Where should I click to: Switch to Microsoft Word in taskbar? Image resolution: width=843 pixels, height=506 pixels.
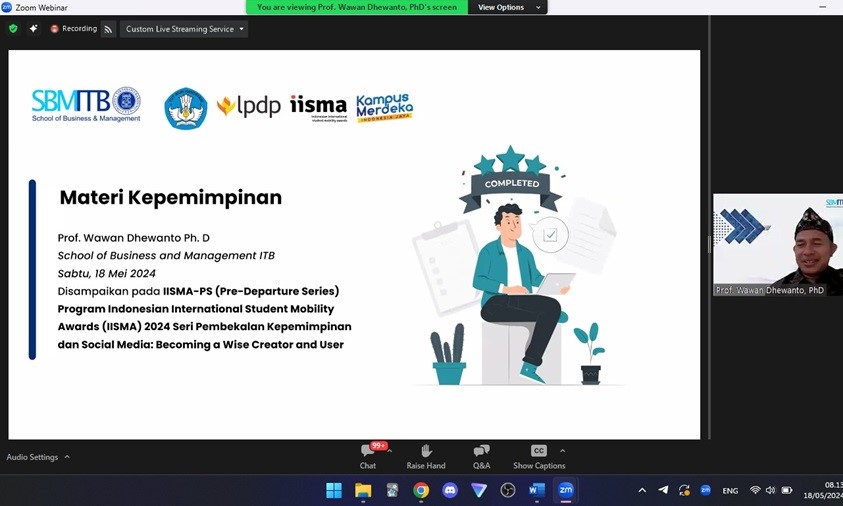[x=537, y=490]
